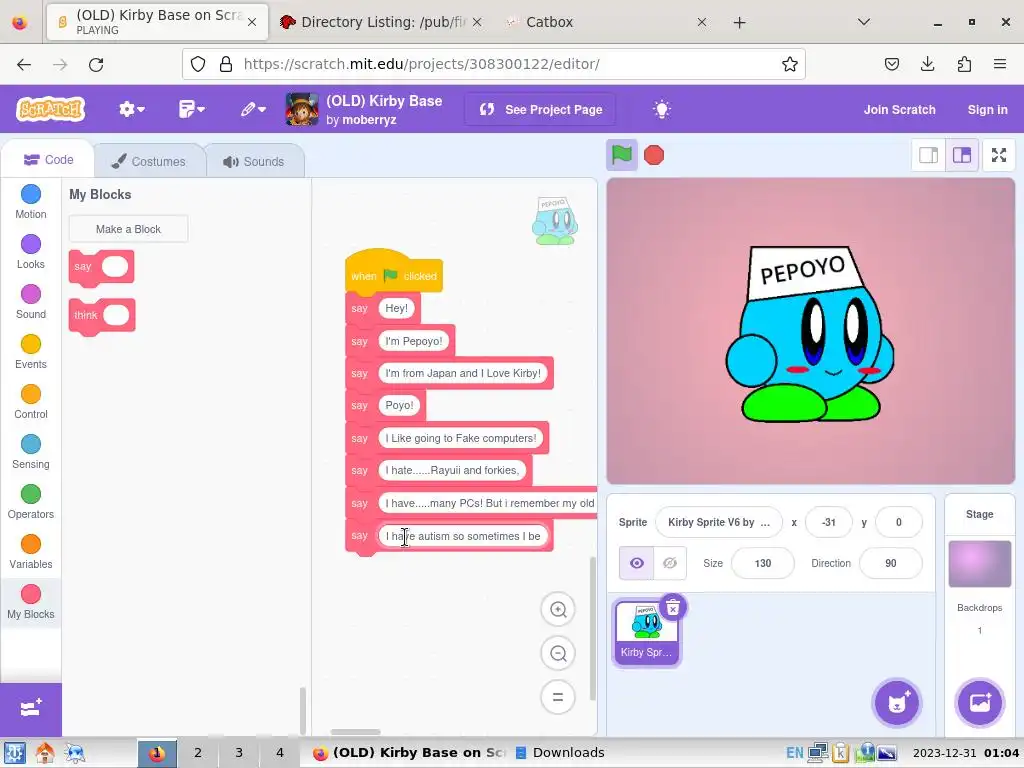Click See Project Page button
1024x768 pixels.
point(540,110)
